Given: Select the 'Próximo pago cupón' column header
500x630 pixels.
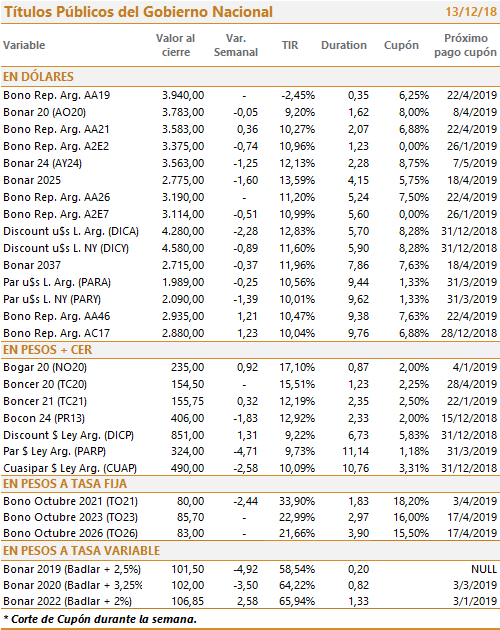Looking at the screenshot, I should click(465, 45).
